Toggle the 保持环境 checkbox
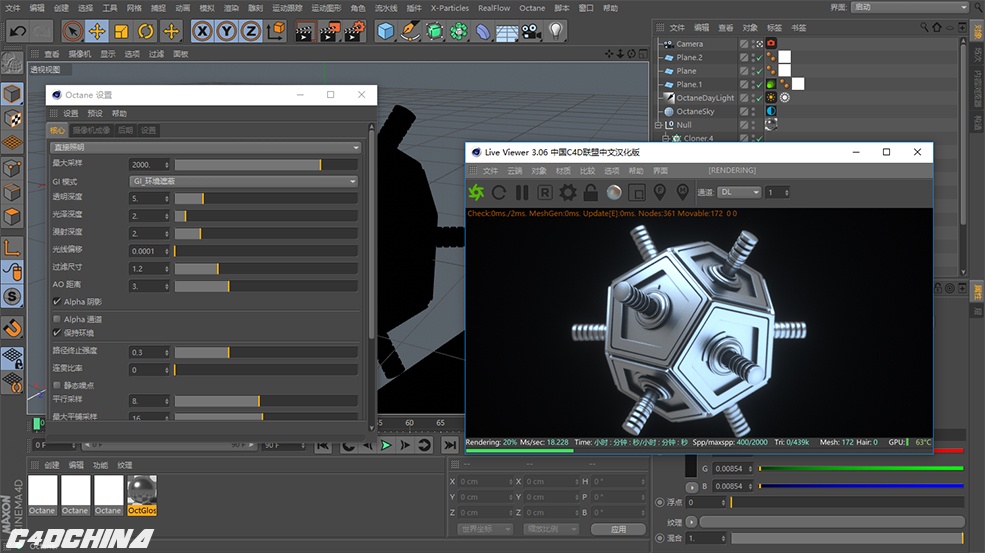 click(57, 332)
